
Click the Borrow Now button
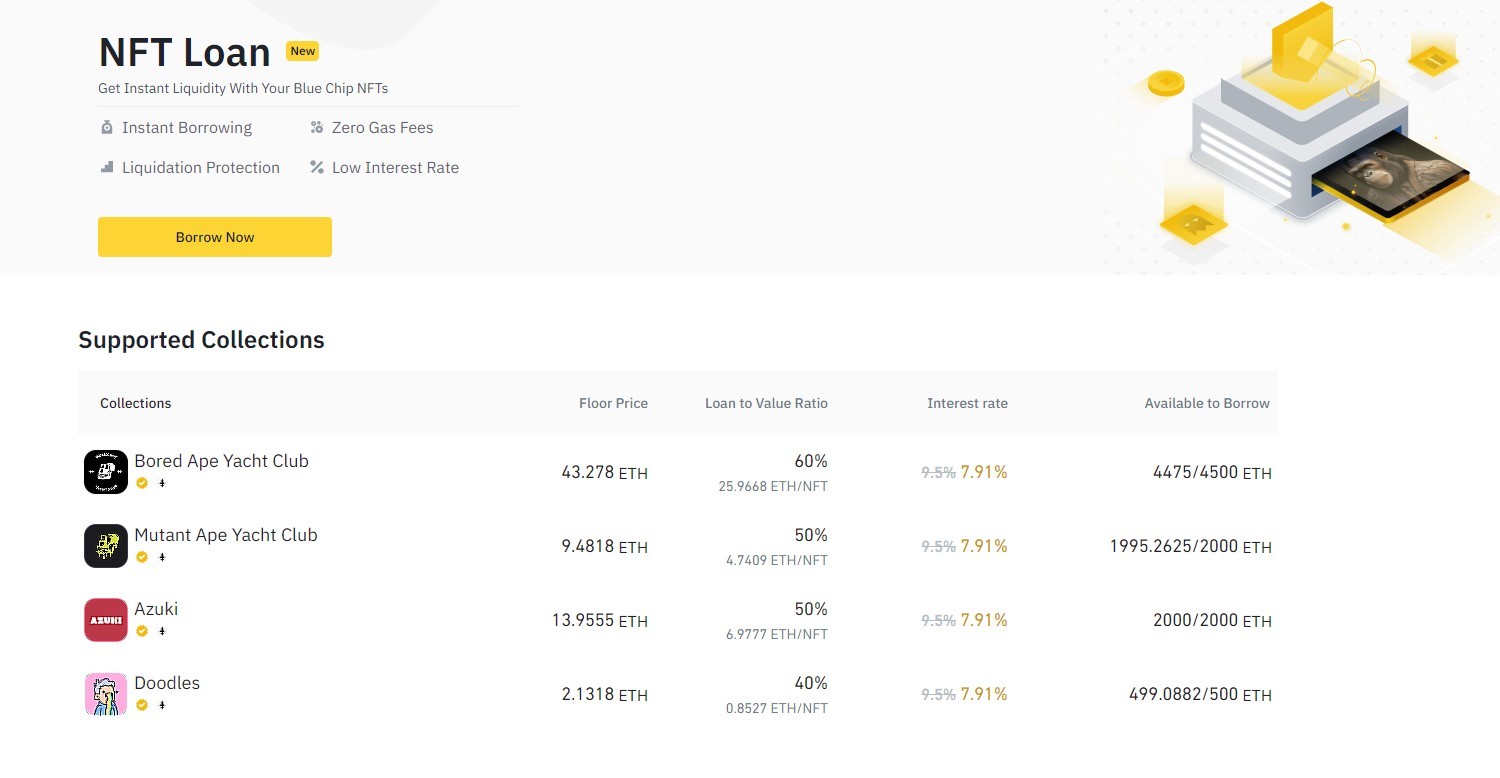coord(215,237)
